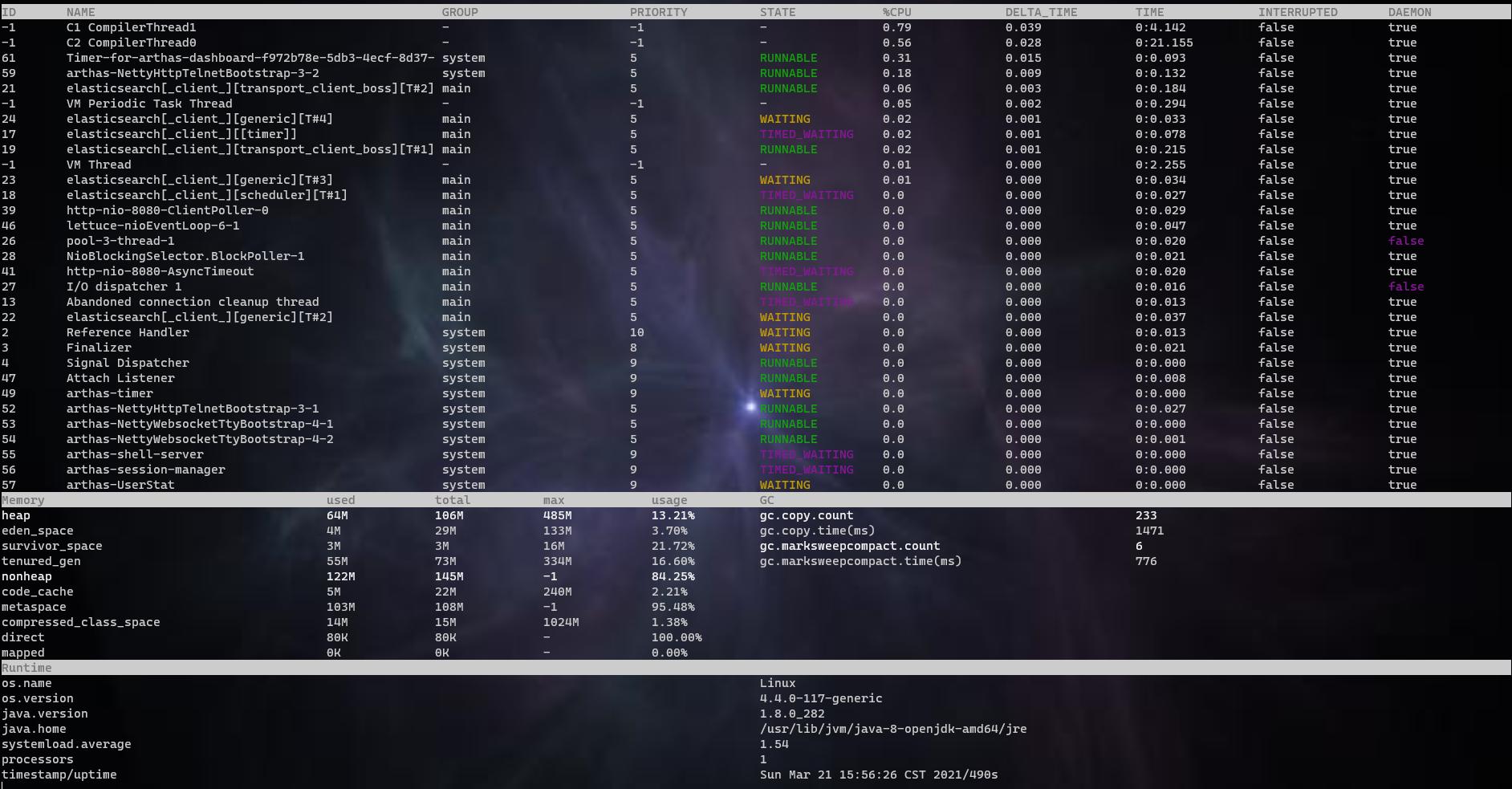Click the elasticsearch transport_client_boss T#2 thread name
Viewport: 1512px width, 789px height.
point(250,88)
